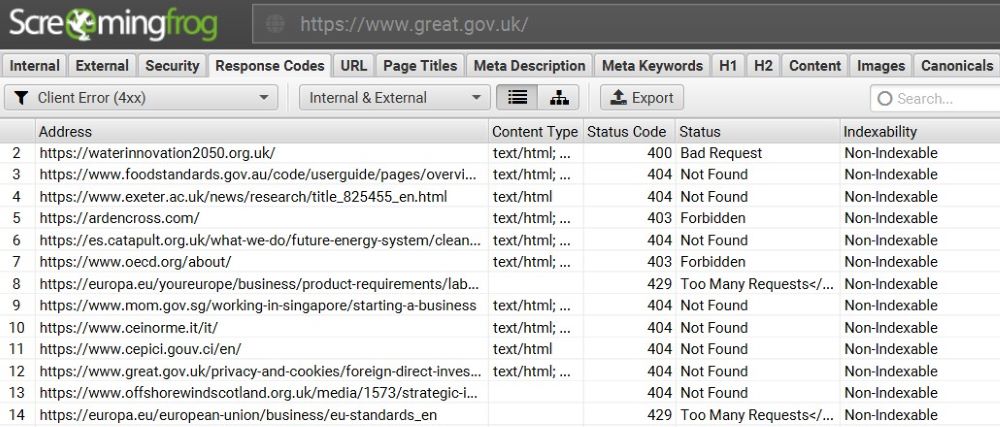Sort by Status Code column header

[629, 131]
